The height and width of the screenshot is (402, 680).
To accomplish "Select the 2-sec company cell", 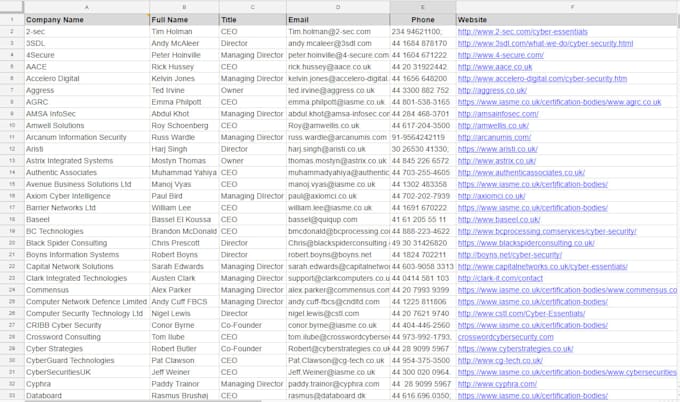I will tap(87, 32).
